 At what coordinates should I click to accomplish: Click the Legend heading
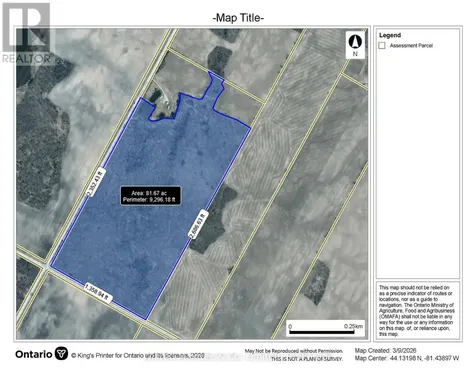[390, 35]
